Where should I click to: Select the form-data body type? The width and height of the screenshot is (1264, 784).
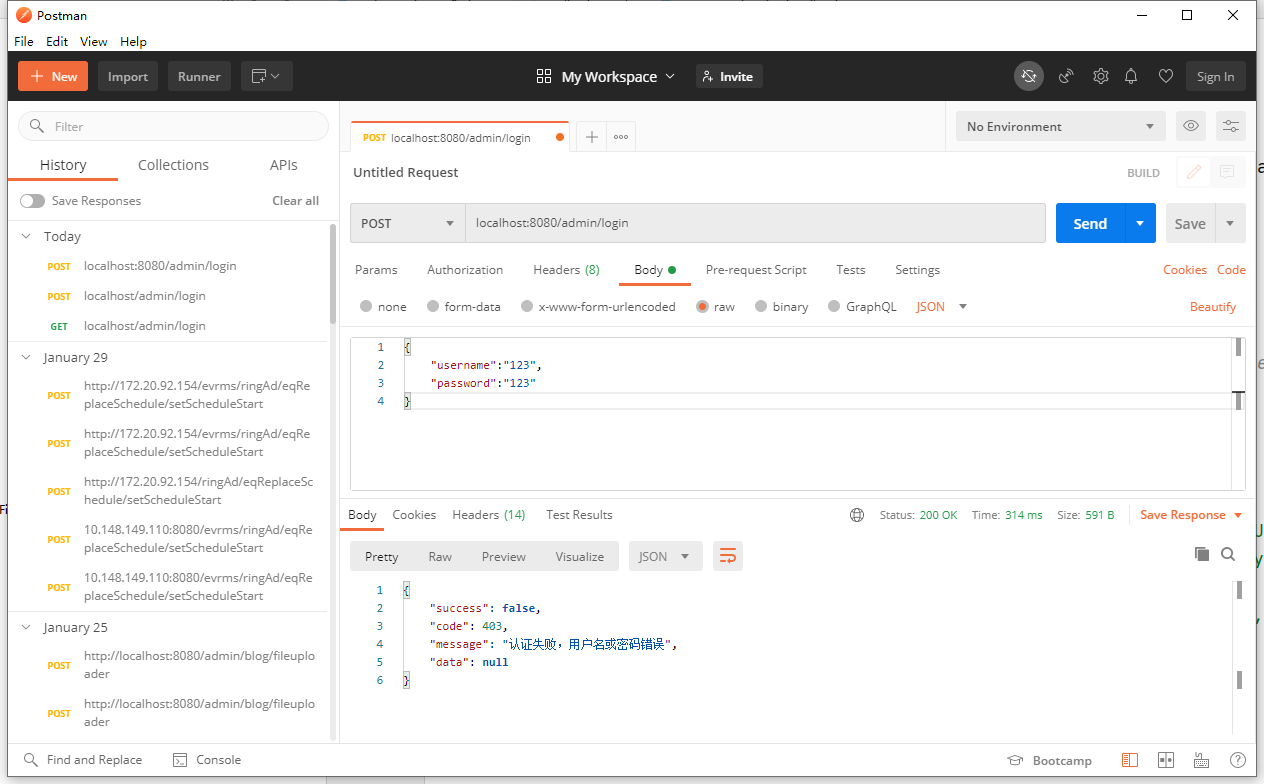(x=433, y=307)
